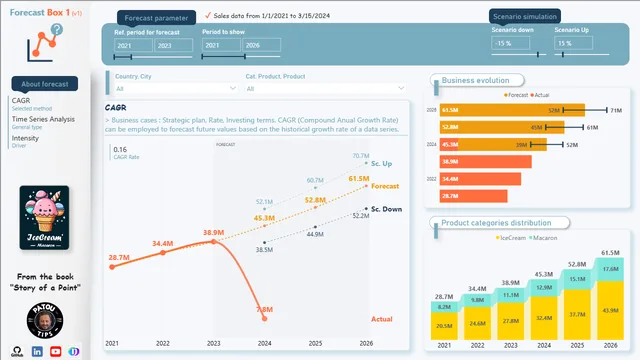
Task: Edit the Period to show 2026 field
Action: point(262,45)
